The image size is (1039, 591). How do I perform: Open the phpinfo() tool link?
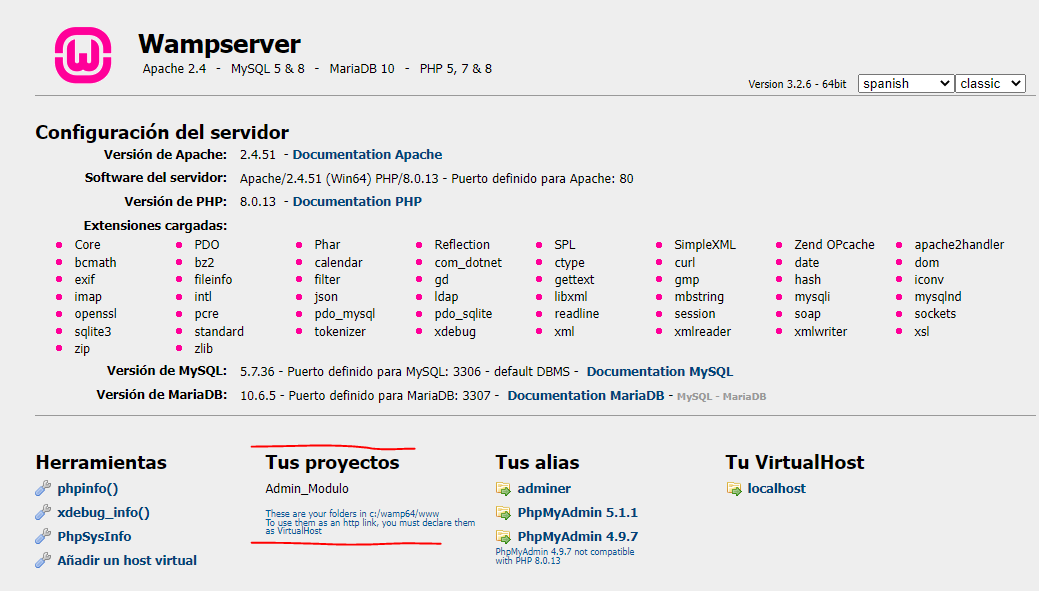coord(87,488)
